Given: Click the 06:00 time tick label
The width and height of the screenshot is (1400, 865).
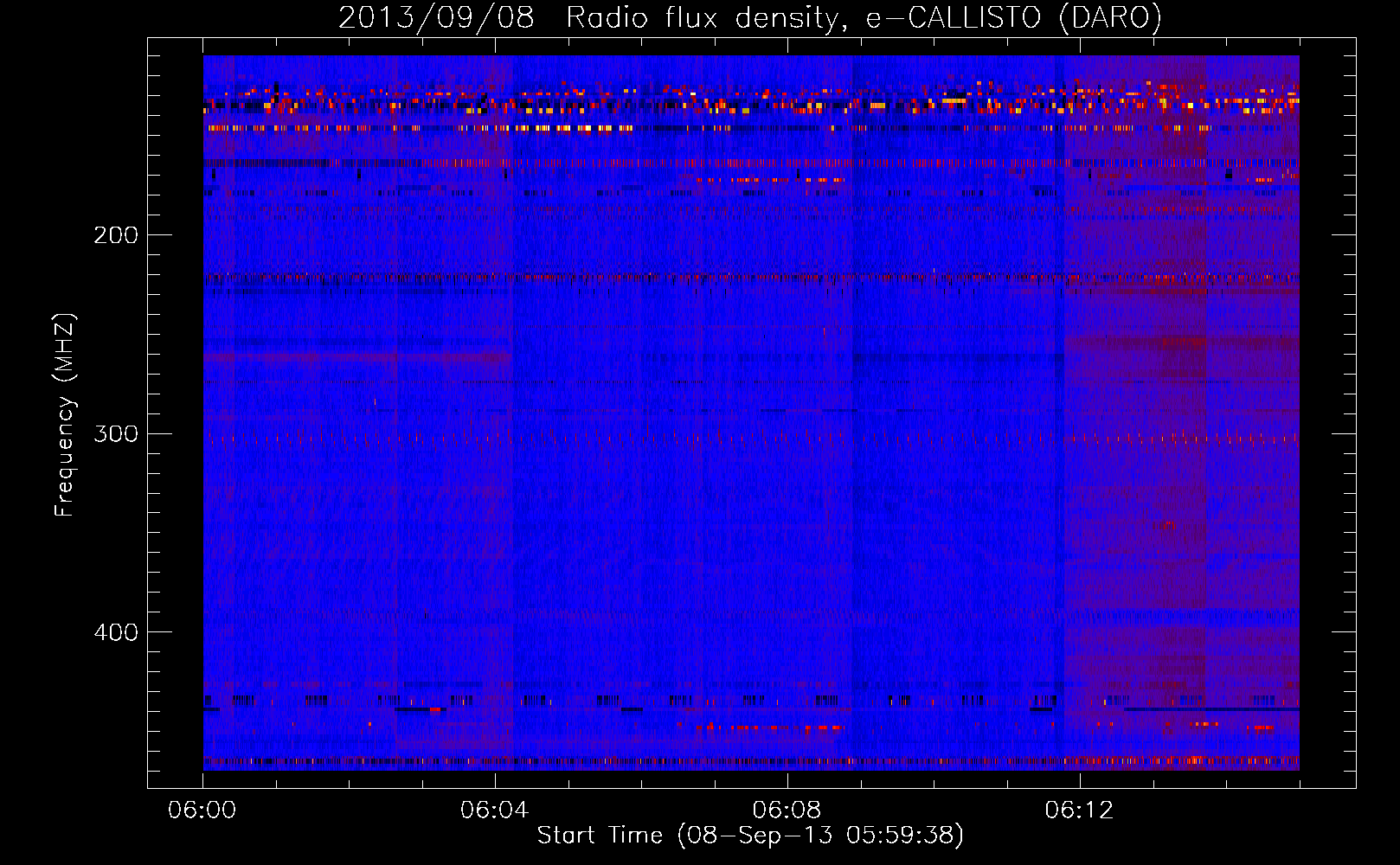Looking at the screenshot, I should [x=202, y=811].
